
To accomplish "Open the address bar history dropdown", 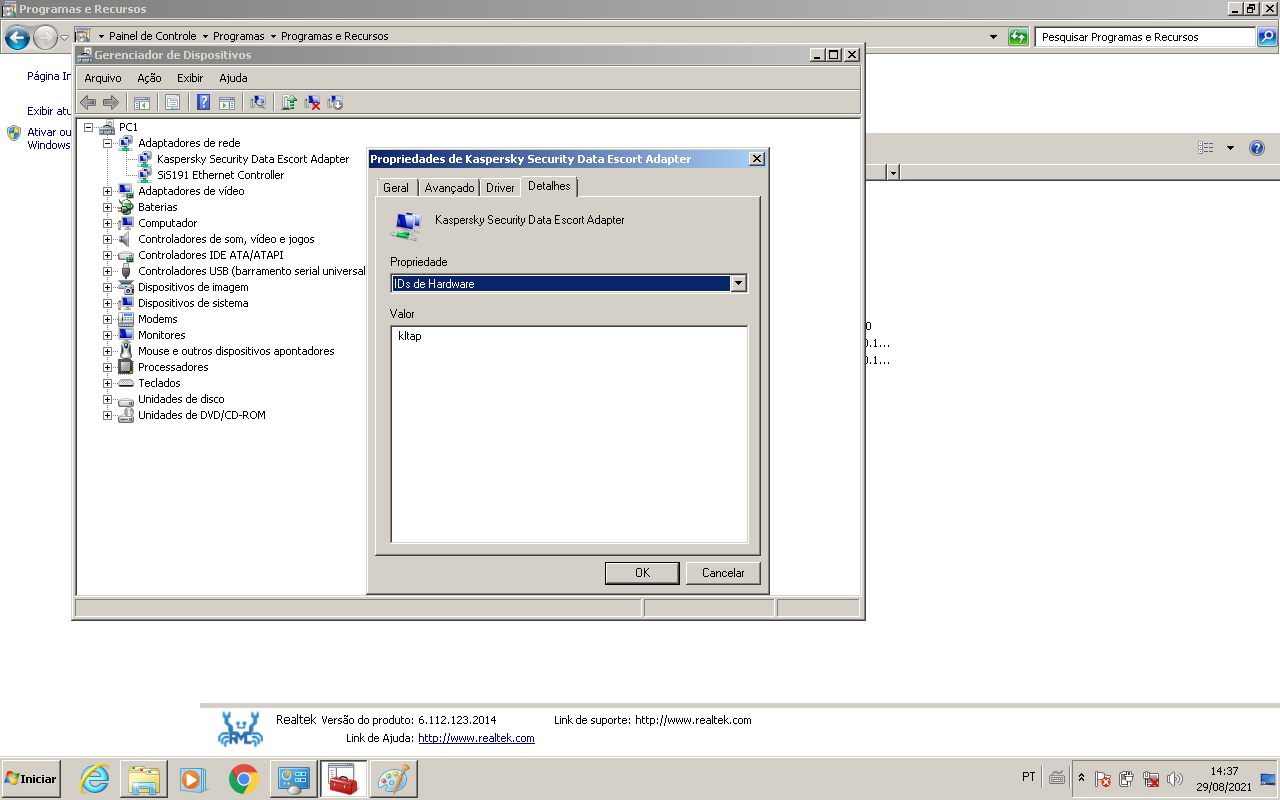I will pyautogui.click(x=993, y=37).
